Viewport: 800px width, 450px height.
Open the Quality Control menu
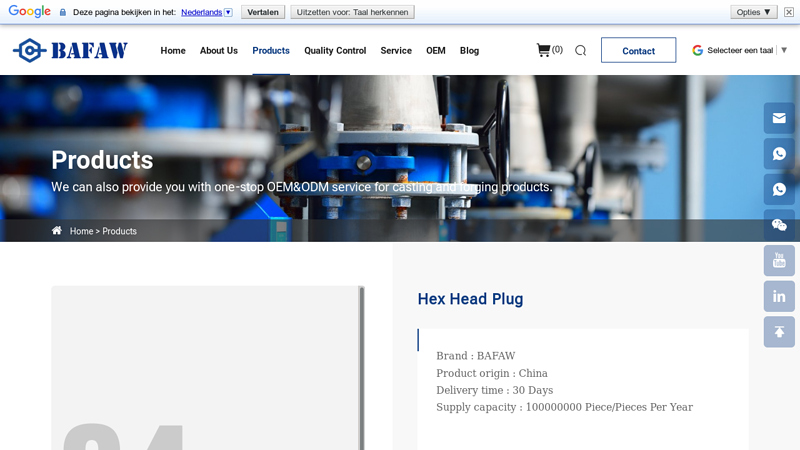[335, 51]
